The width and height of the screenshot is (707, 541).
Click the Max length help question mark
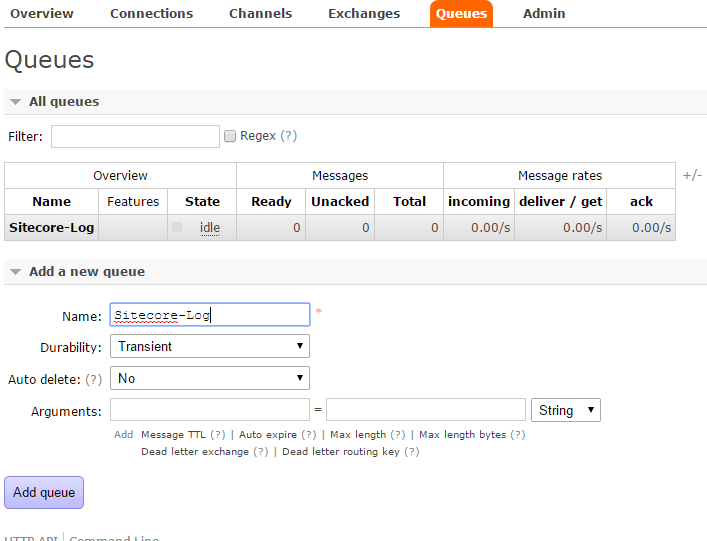[398, 435]
